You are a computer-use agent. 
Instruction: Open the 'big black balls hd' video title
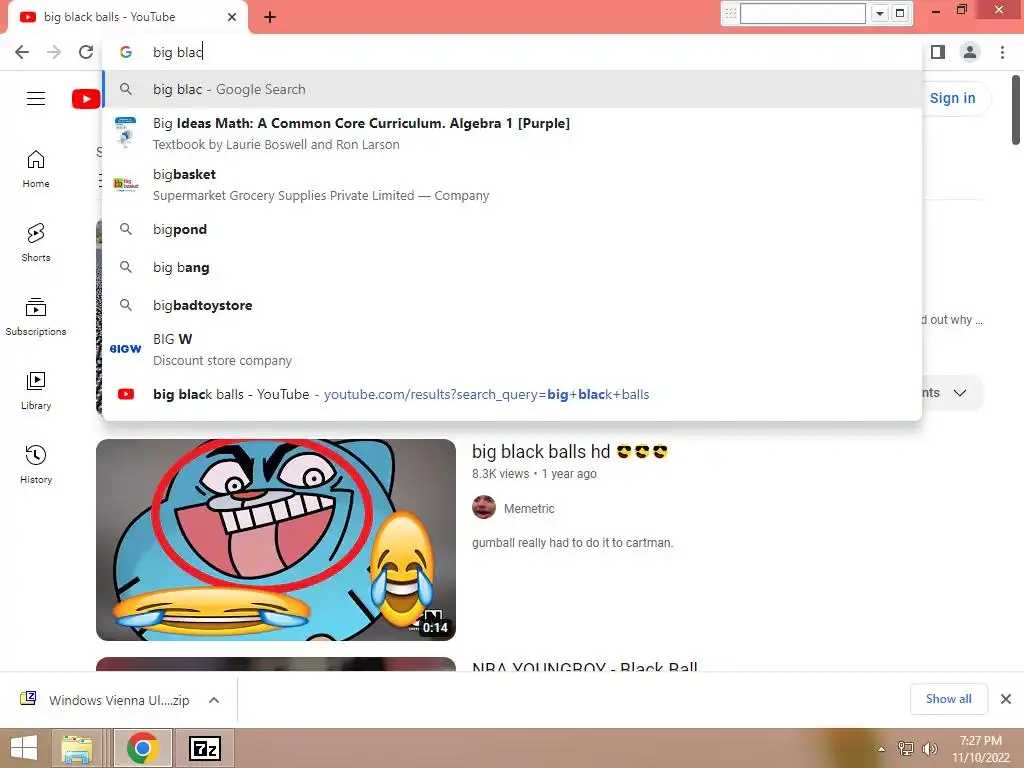point(569,452)
